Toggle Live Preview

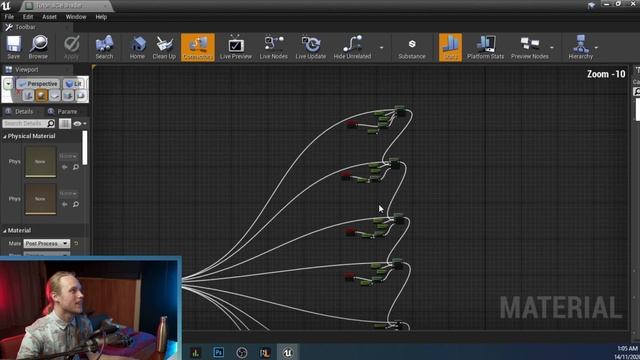click(x=236, y=47)
